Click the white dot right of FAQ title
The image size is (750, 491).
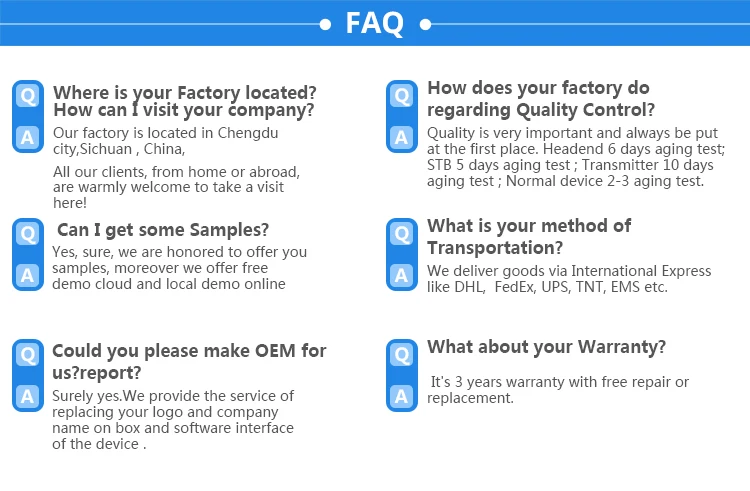point(425,23)
